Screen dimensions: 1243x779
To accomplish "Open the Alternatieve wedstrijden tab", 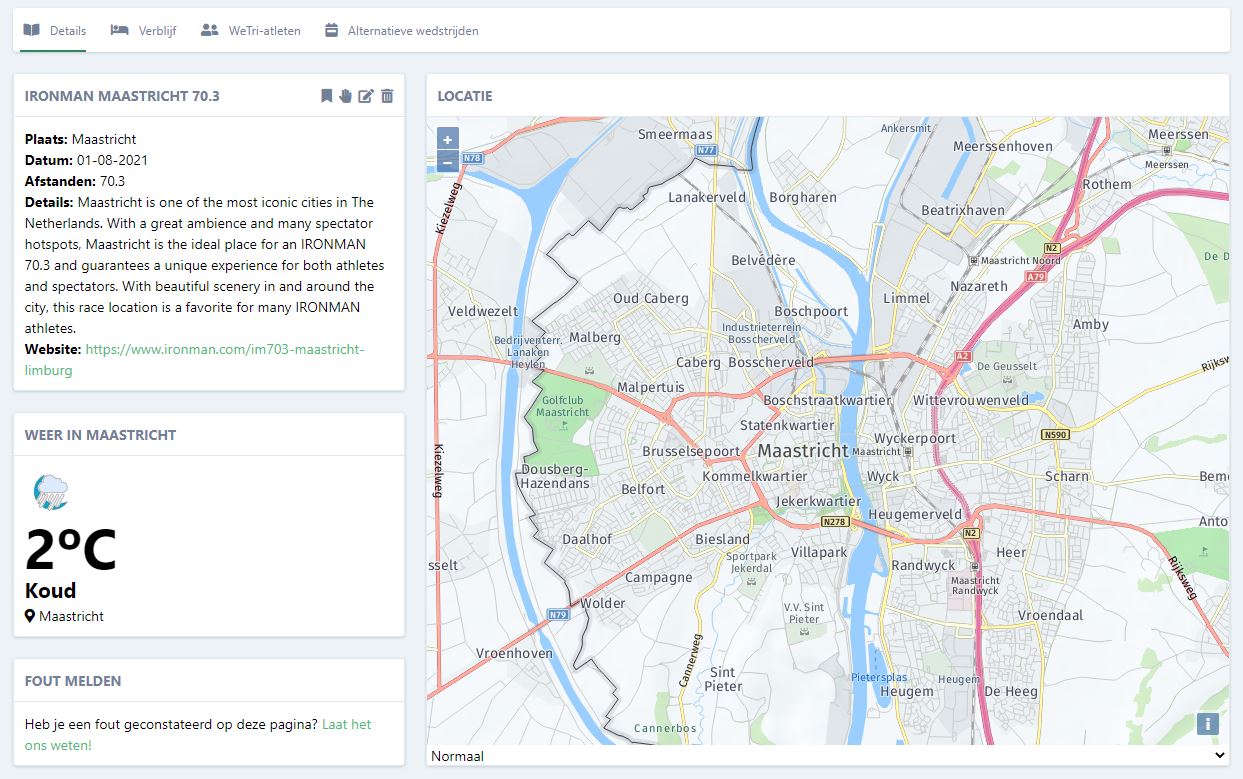I will point(401,31).
